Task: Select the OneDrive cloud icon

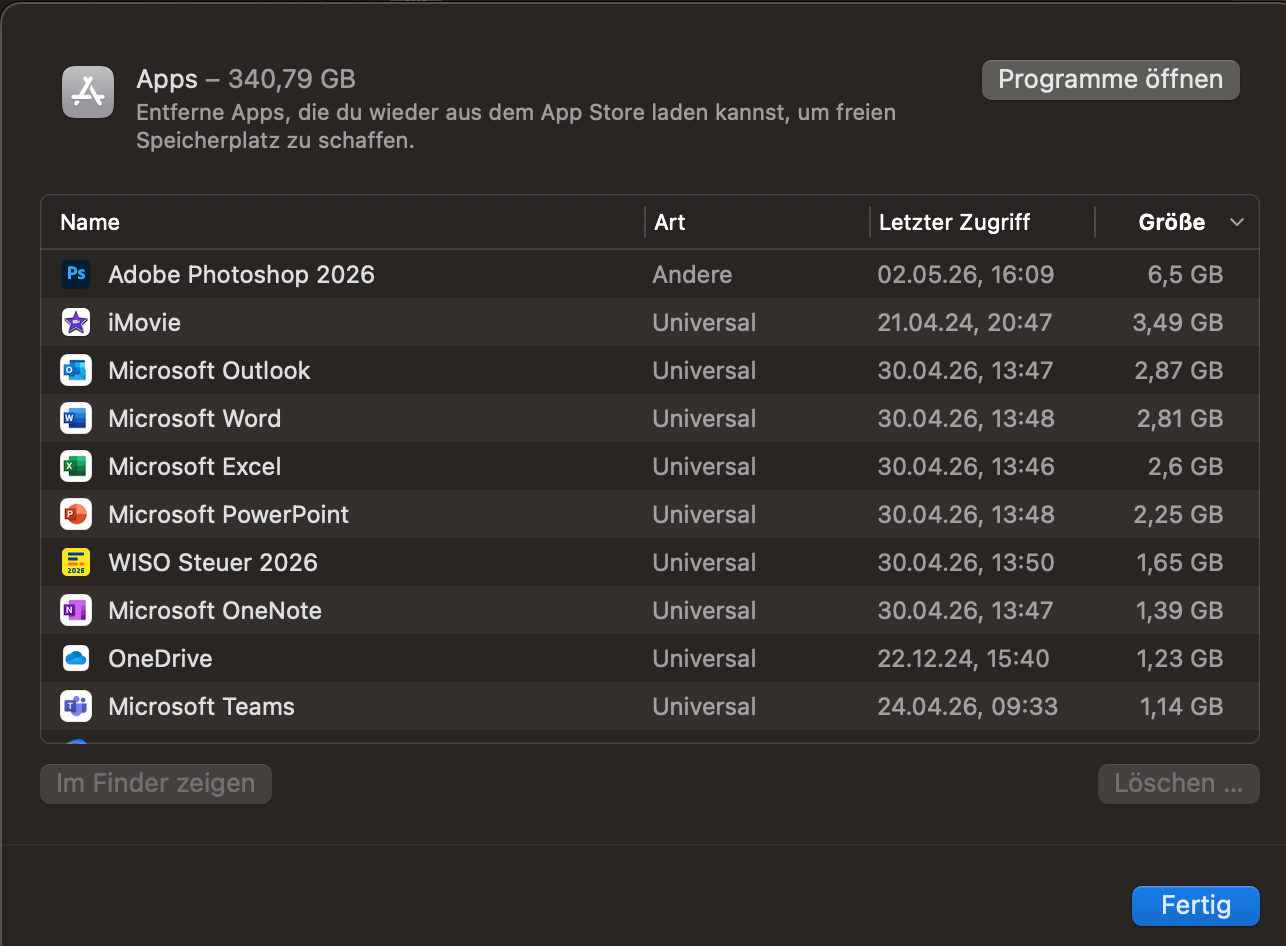Action: pos(76,658)
